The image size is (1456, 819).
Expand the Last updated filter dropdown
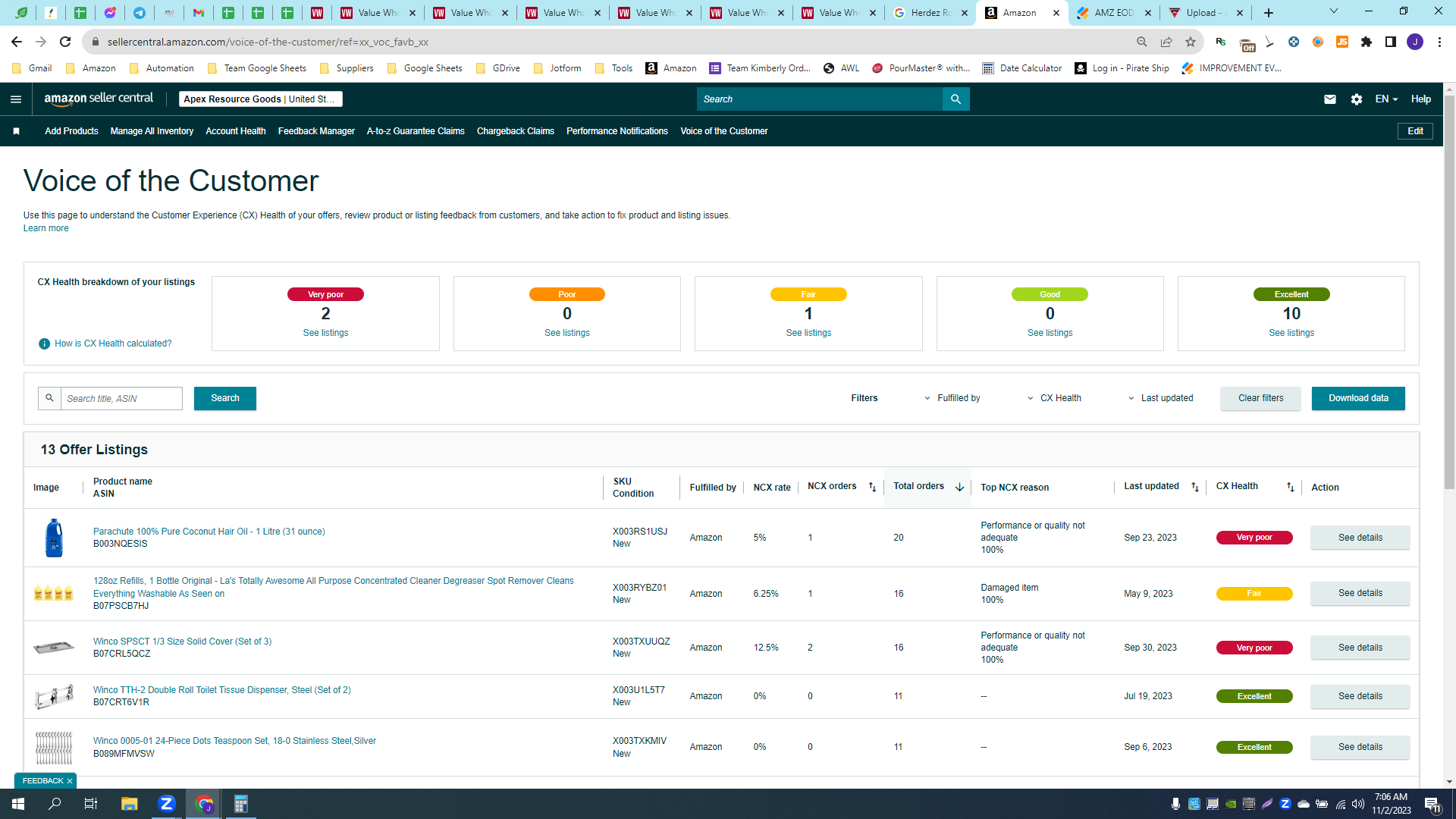click(1160, 398)
